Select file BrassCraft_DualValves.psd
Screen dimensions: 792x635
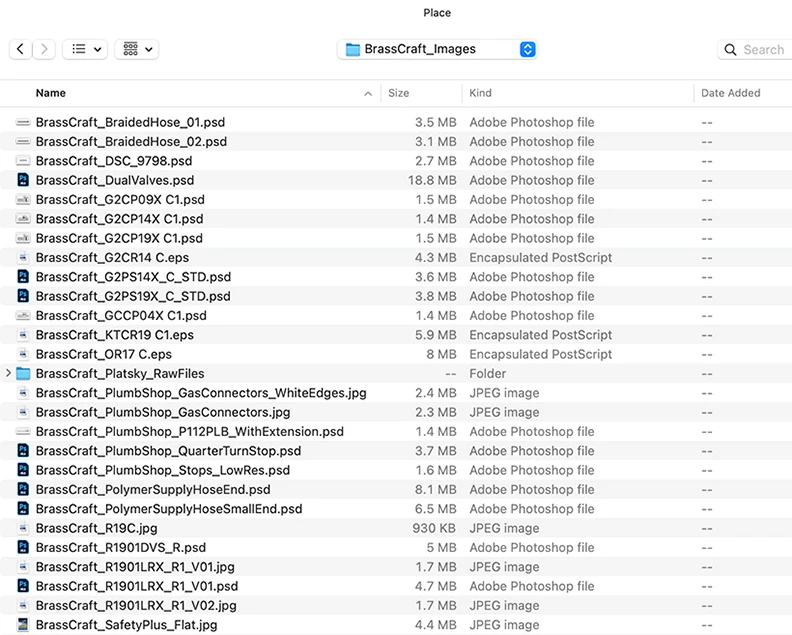click(115, 180)
